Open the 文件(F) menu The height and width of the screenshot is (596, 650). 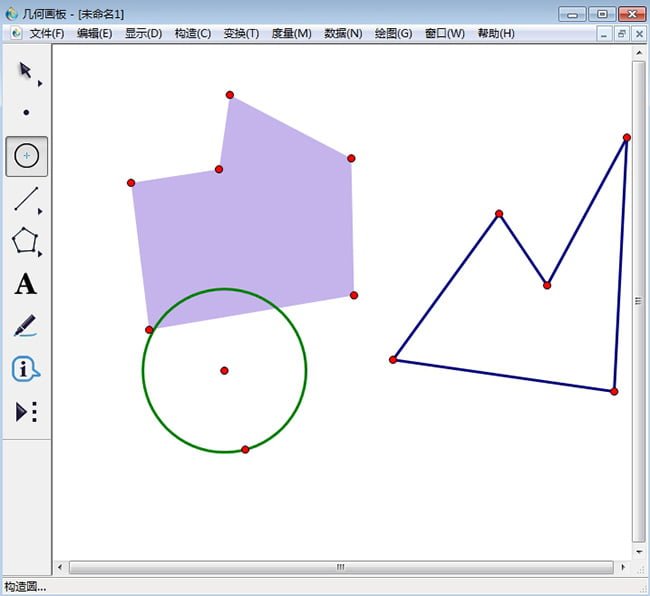tap(46, 33)
